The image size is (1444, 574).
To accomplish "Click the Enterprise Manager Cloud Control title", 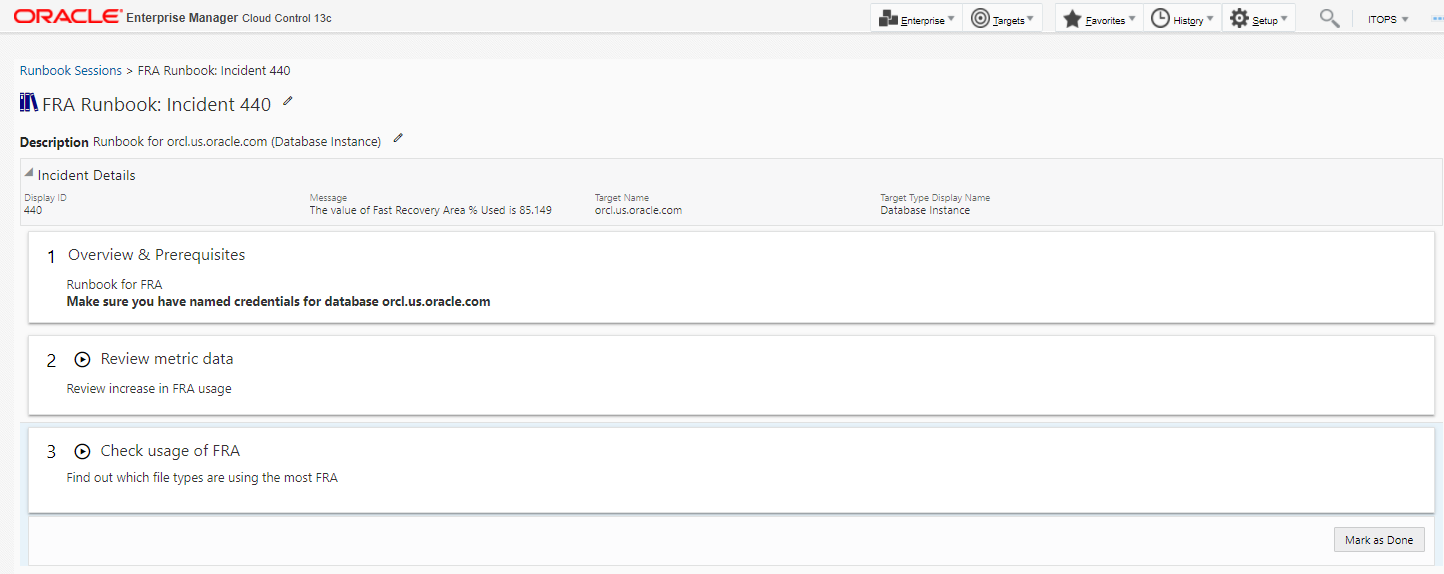I will pyautogui.click(x=229, y=19).
